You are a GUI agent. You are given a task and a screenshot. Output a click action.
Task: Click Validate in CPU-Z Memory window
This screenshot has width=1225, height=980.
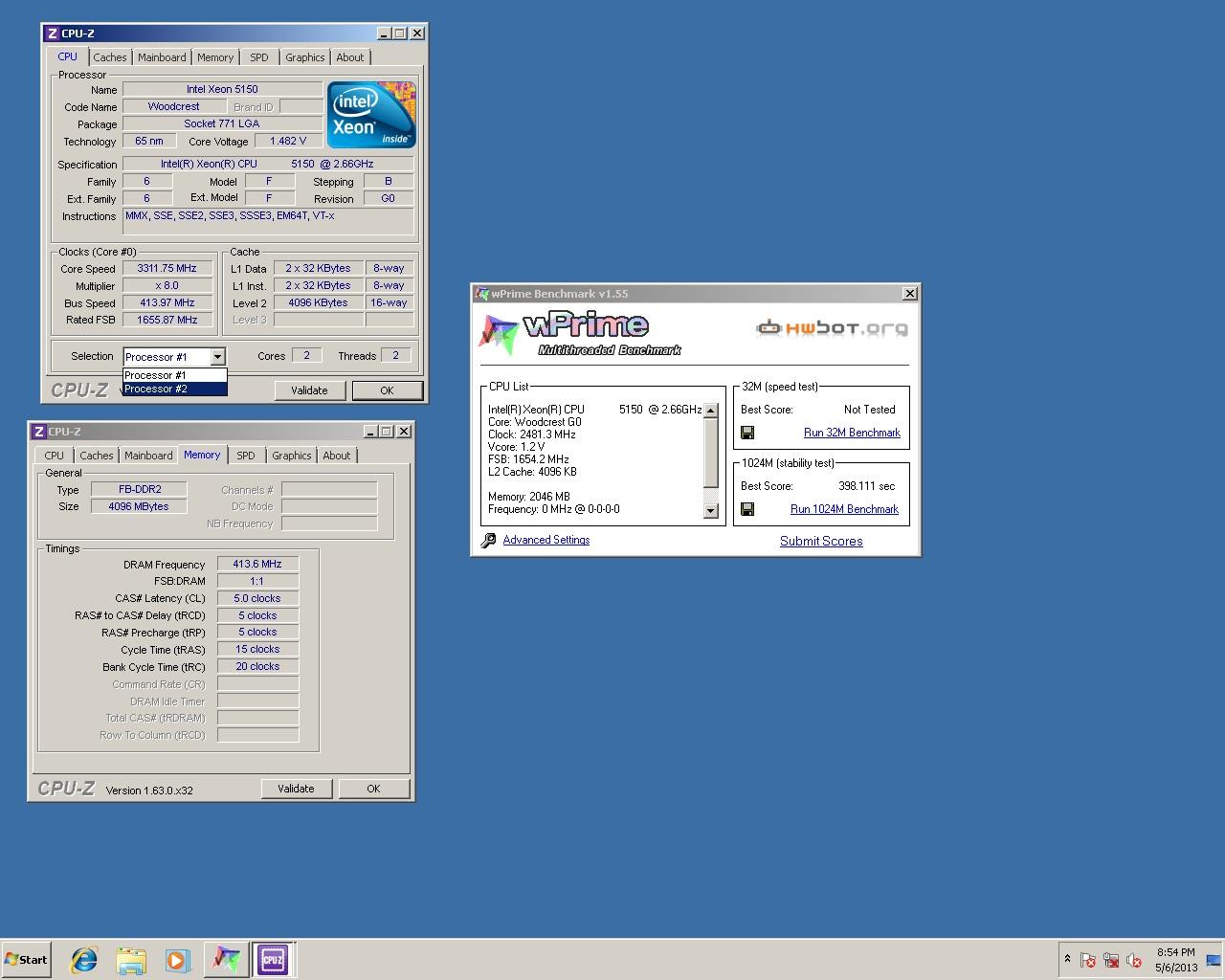tap(296, 789)
